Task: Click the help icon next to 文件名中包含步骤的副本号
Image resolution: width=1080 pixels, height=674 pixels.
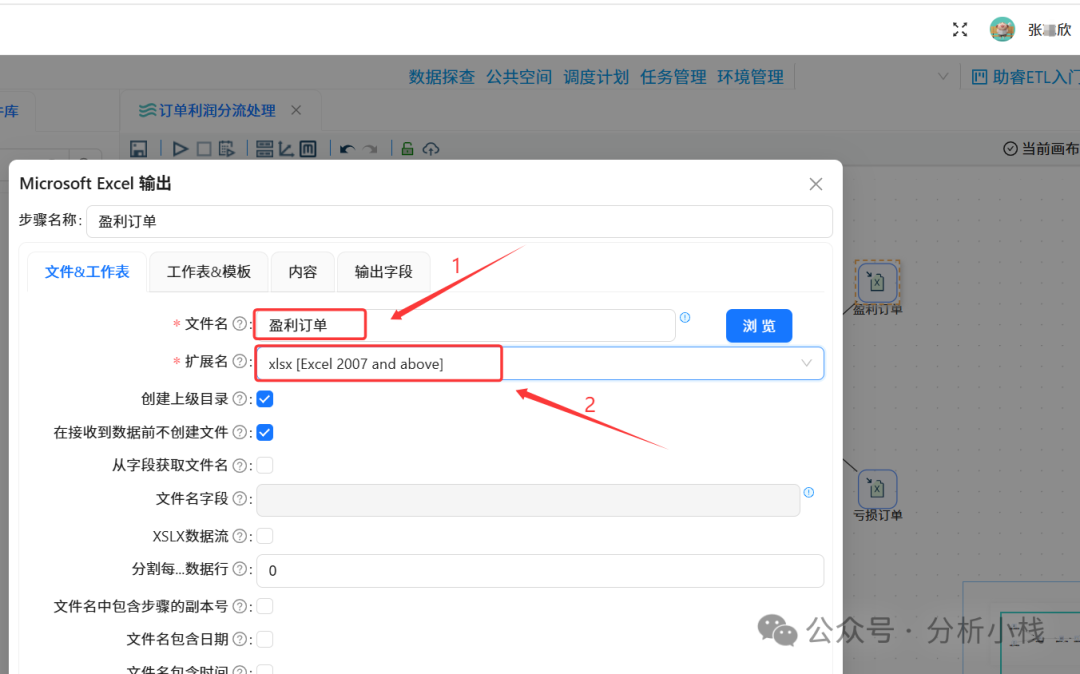Action: [240, 606]
